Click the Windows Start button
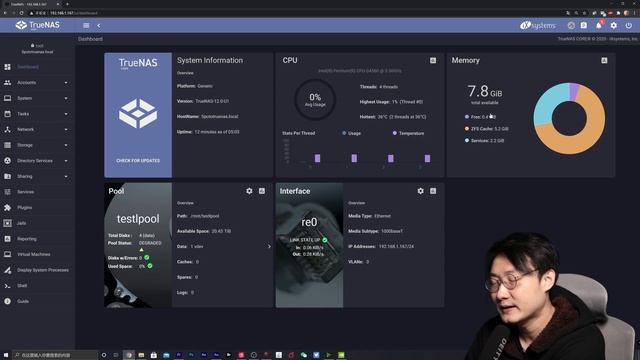Screen dimensions: 640x360 coord(6,355)
